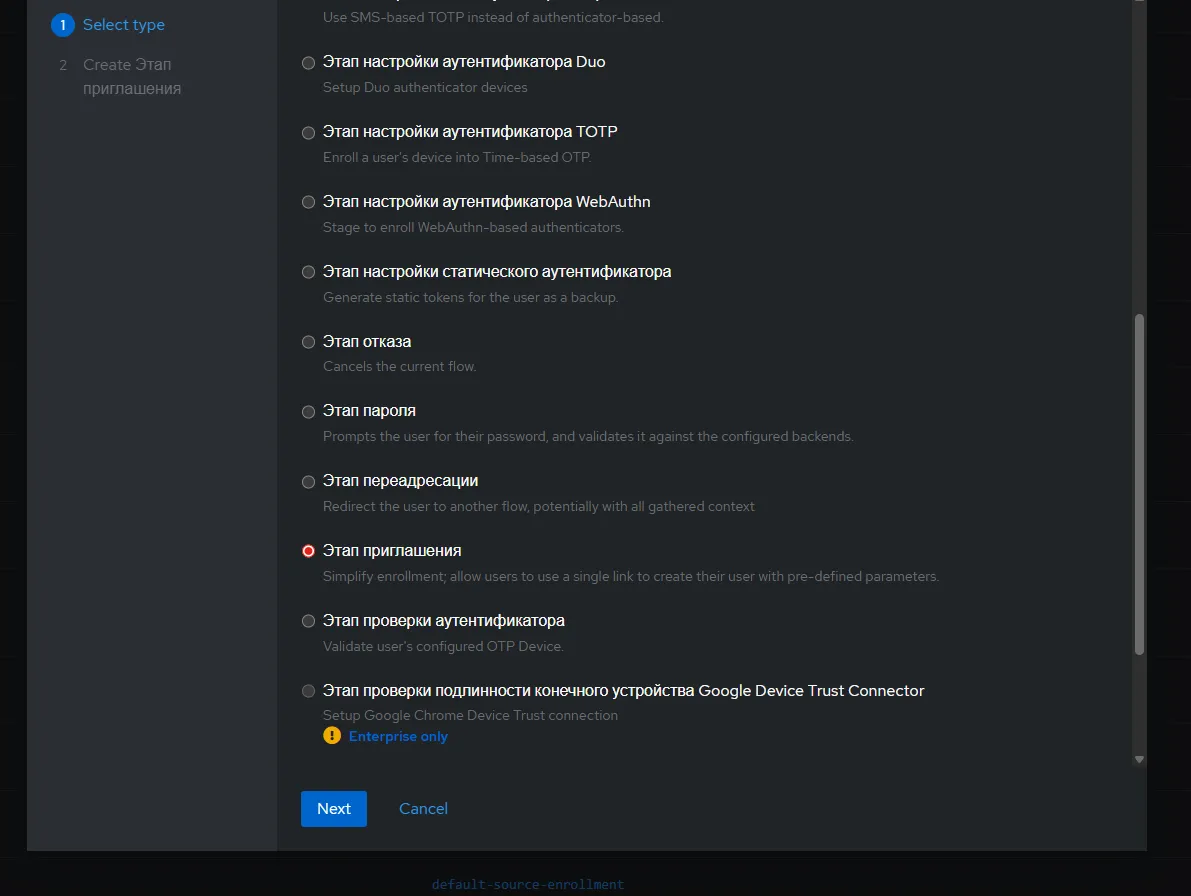Viewport: 1191px width, 896px height.
Task: Choose the password stage option
Action: (308, 411)
